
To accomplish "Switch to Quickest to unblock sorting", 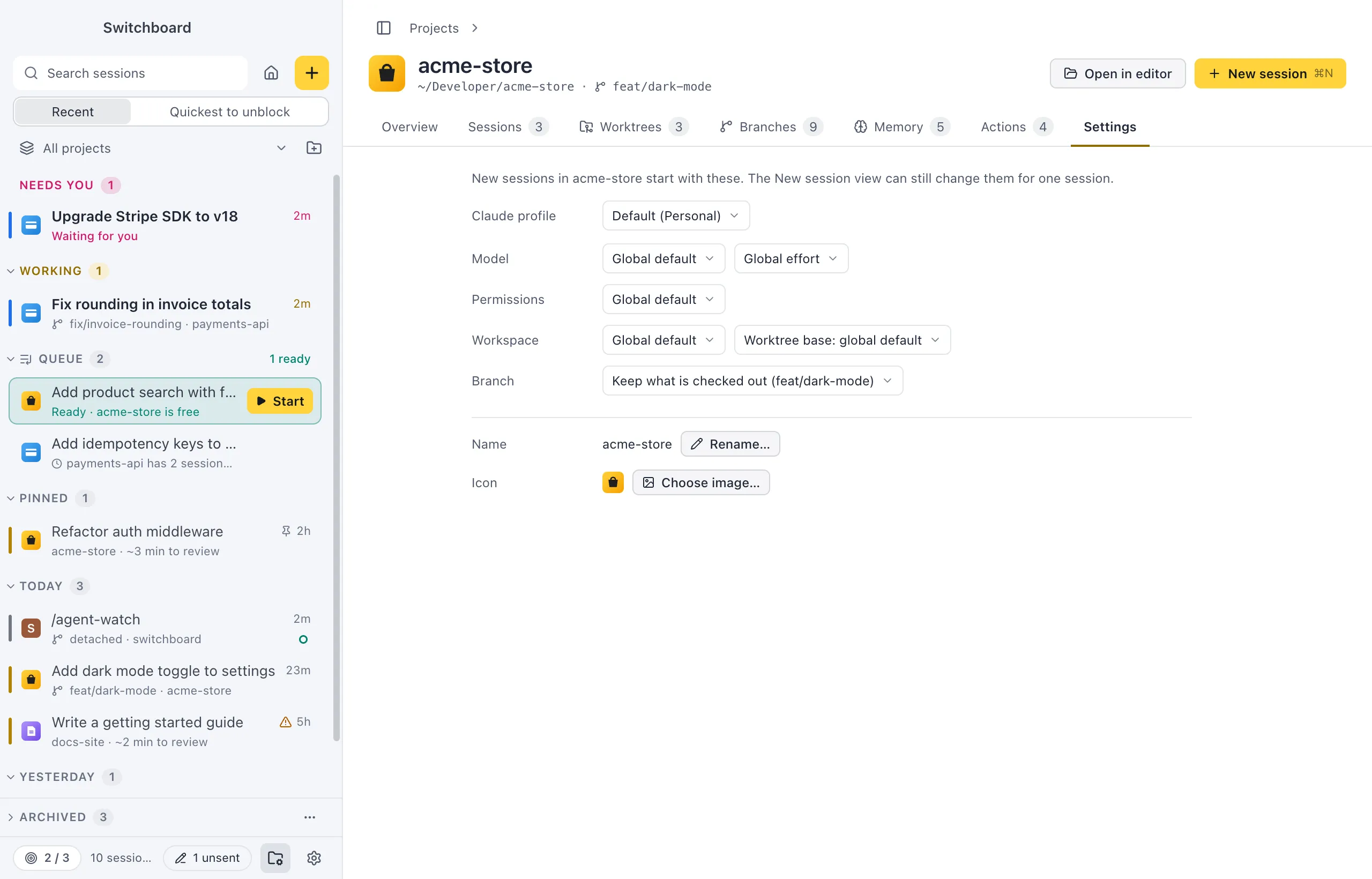I will pos(229,111).
